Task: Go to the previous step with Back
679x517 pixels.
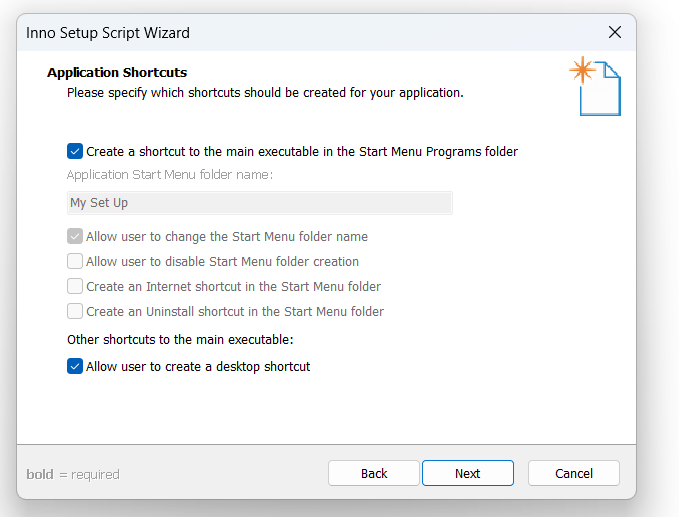Action: pyautogui.click(x=374, y=473)
